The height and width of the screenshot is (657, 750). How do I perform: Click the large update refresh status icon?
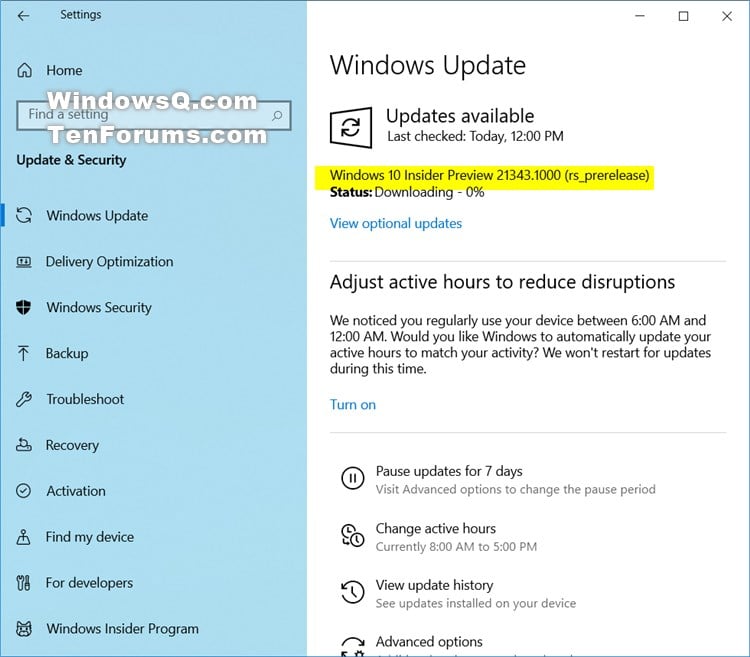coord(351,128)
